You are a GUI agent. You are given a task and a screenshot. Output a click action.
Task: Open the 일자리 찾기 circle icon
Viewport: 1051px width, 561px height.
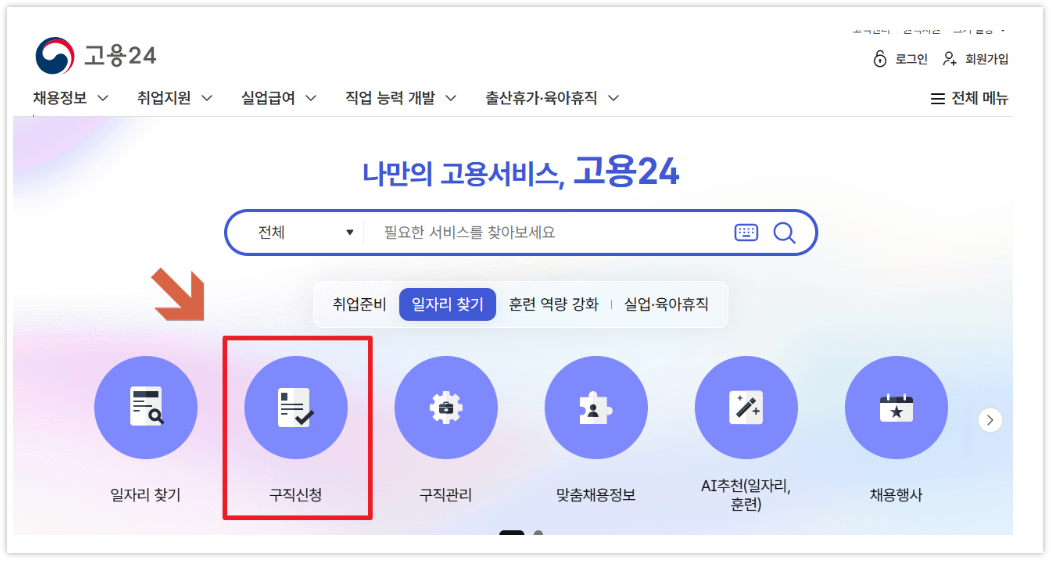pyautogui.click(x=145, y=408)
